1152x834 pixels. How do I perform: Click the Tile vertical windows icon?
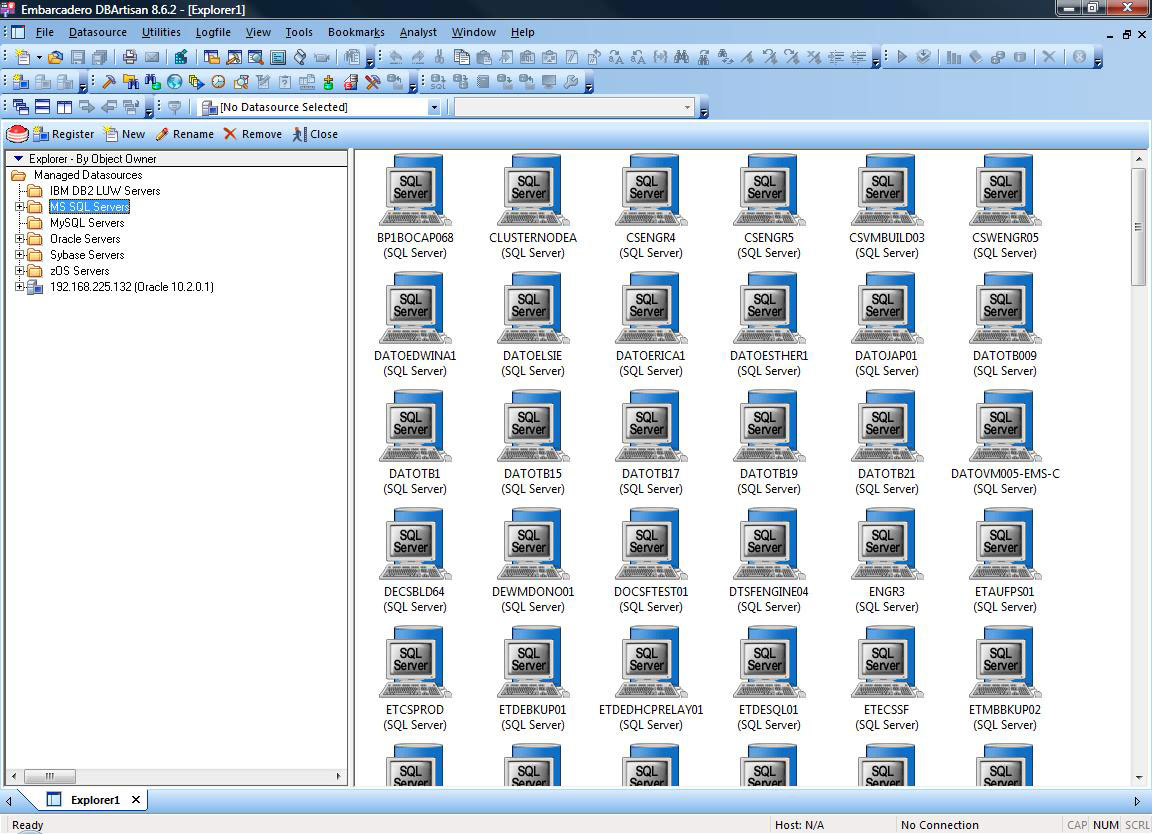coord(65,107)
